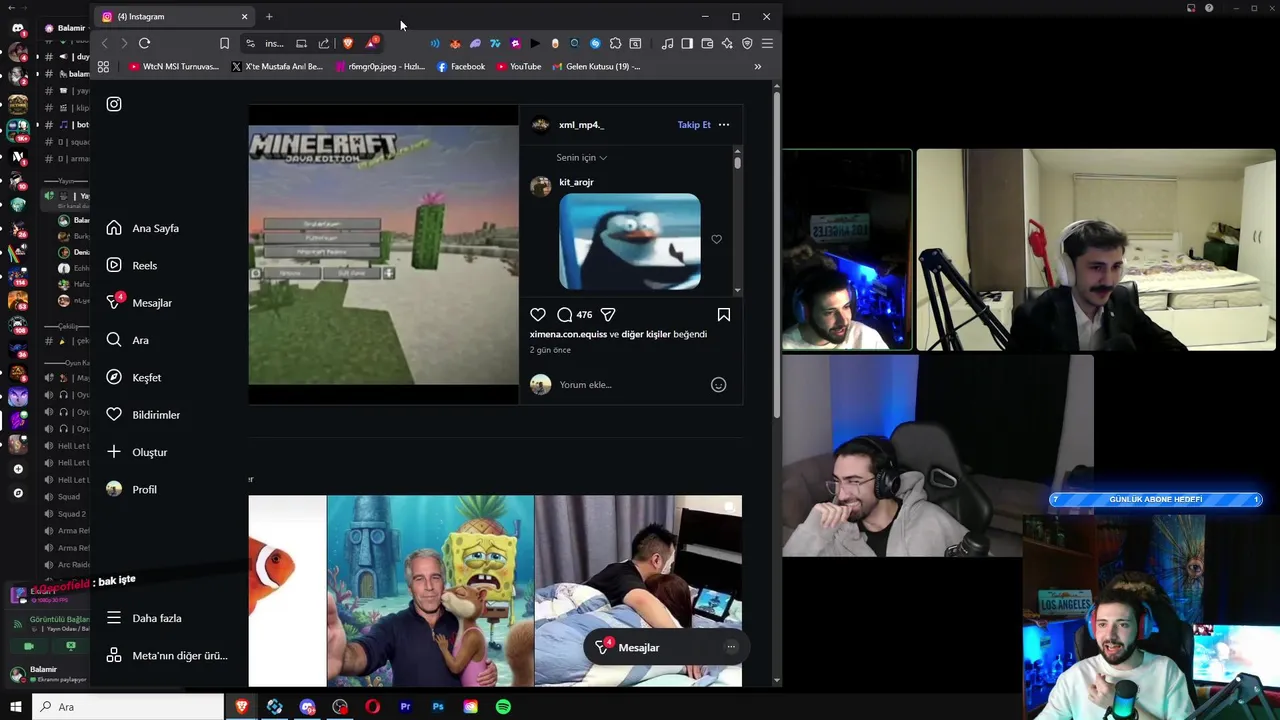Open Photoshop from the taskbar
The image size is (1280, 720).
[438, 707]
